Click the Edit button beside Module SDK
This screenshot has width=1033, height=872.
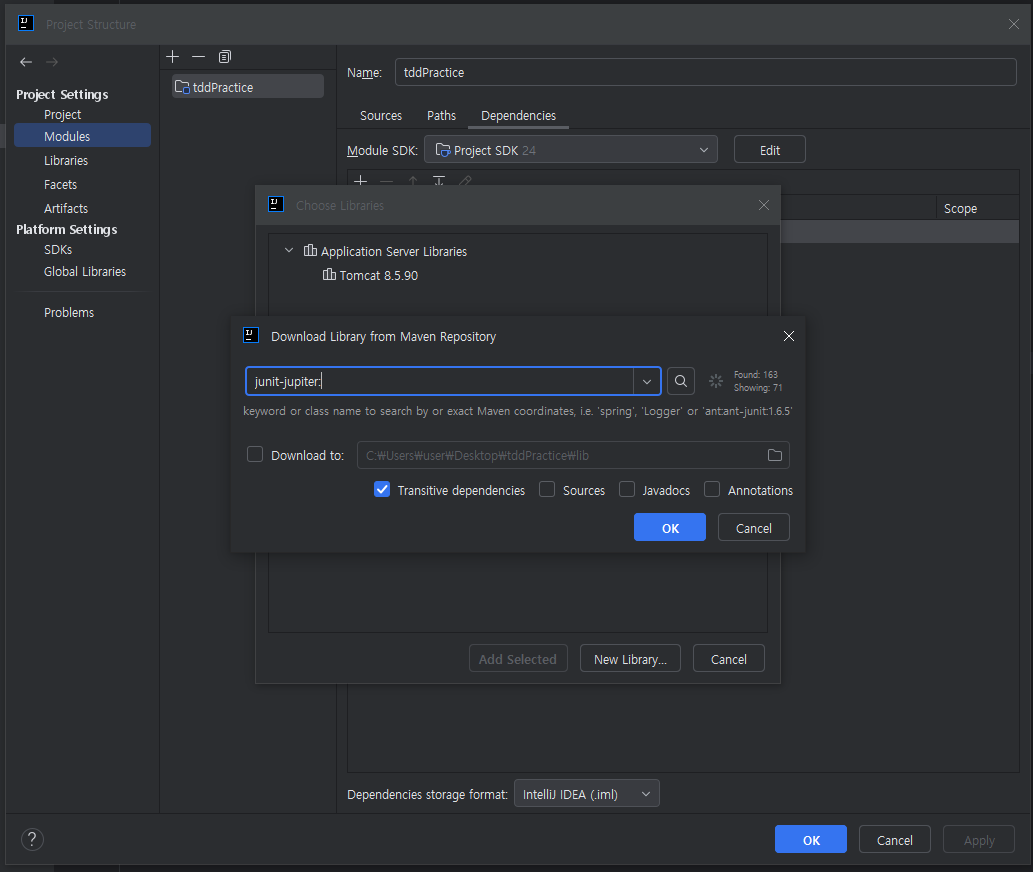pos(769,150)
